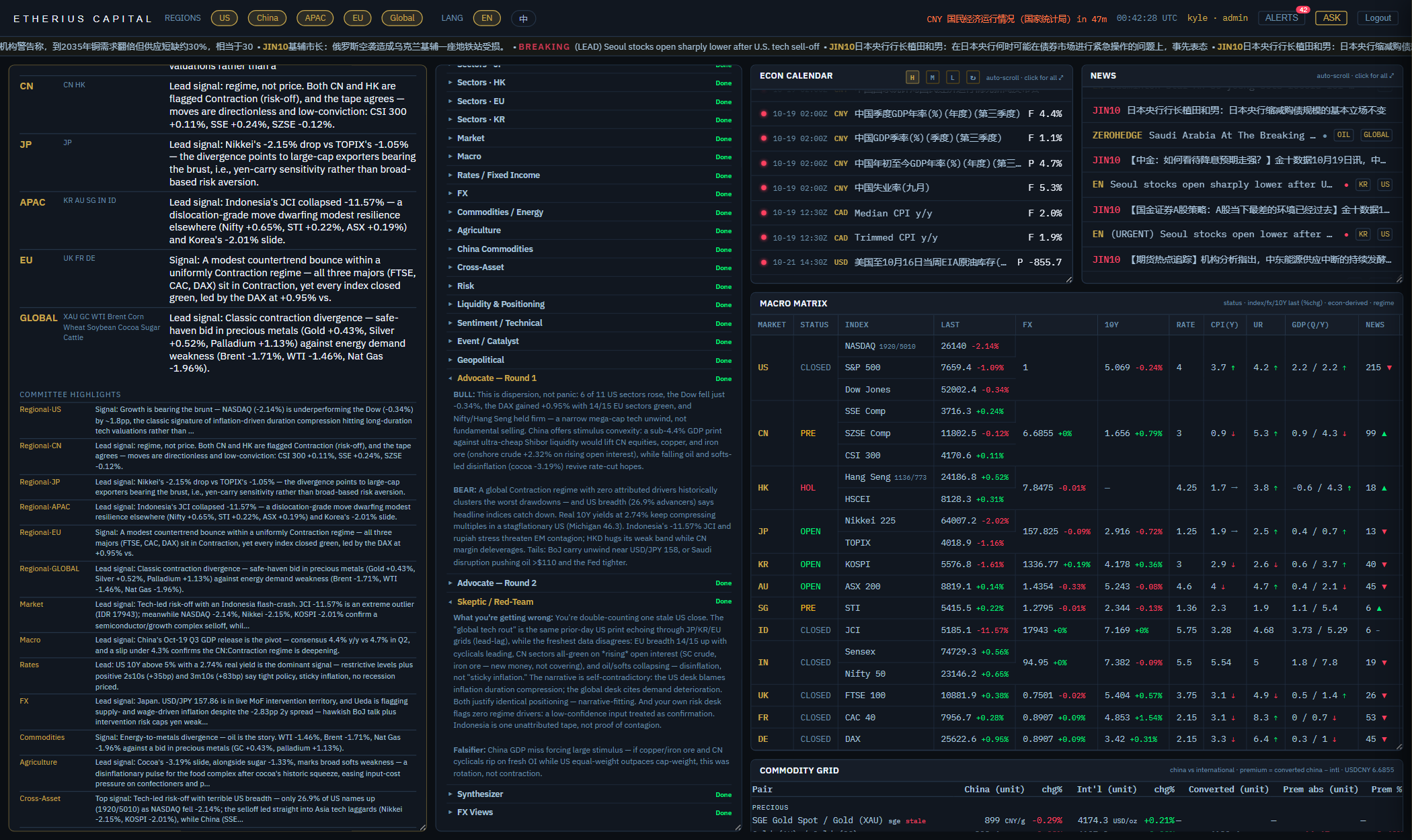The image size is (1412, 840).
Task: Click GLOBAL tag on Zerohedge news item
Action: (1376, 135)
